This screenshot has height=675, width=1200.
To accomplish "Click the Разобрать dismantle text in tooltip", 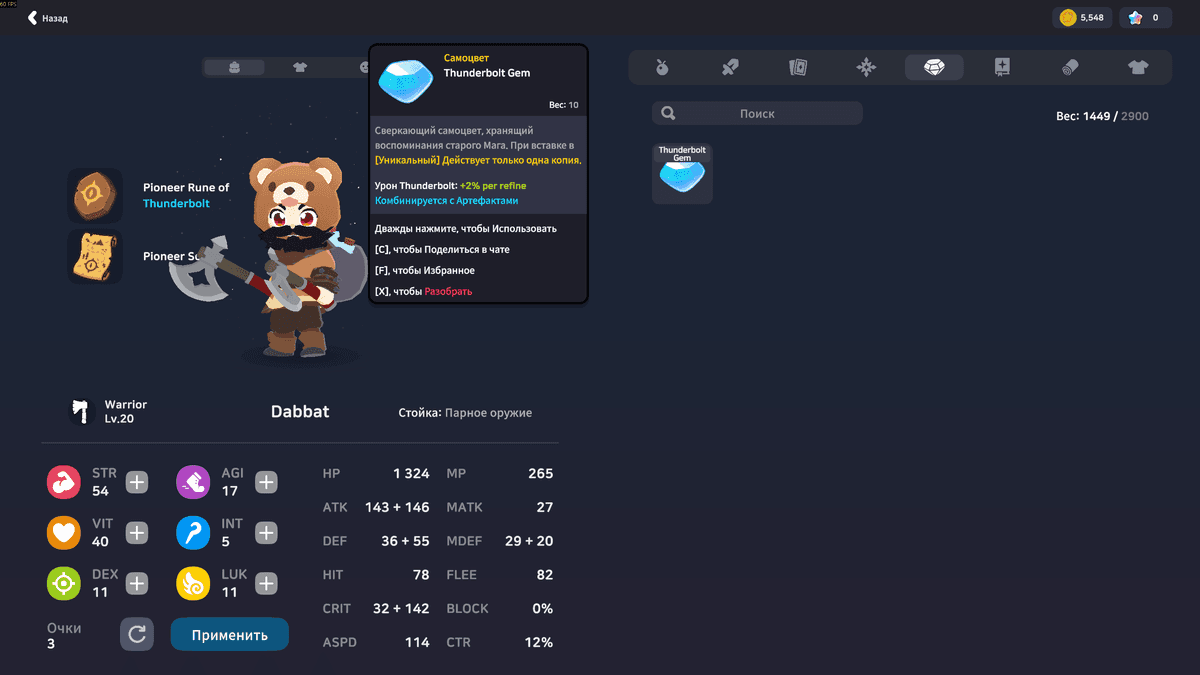I will 448,291.
